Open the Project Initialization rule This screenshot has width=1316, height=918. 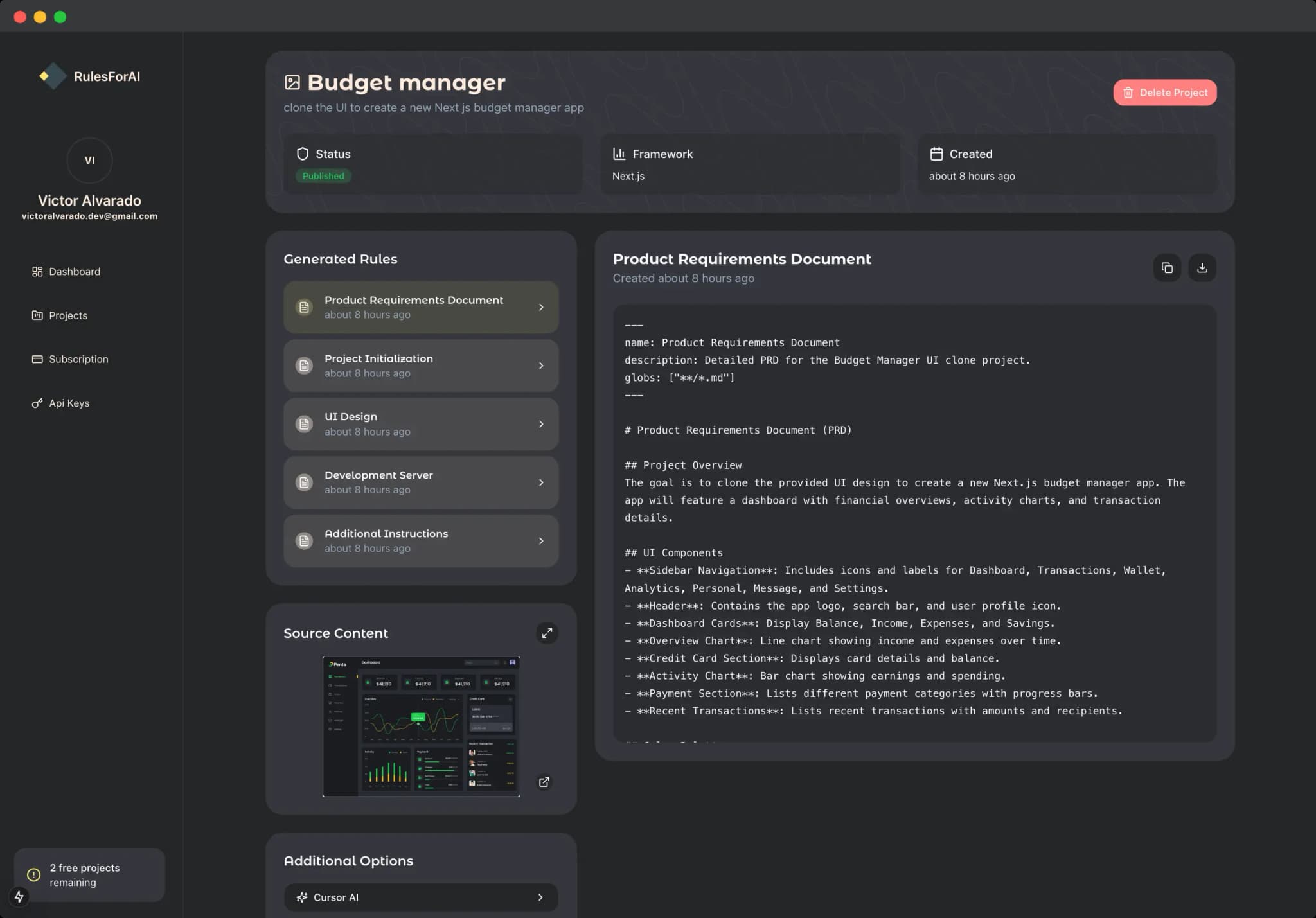tap(421, 366)
